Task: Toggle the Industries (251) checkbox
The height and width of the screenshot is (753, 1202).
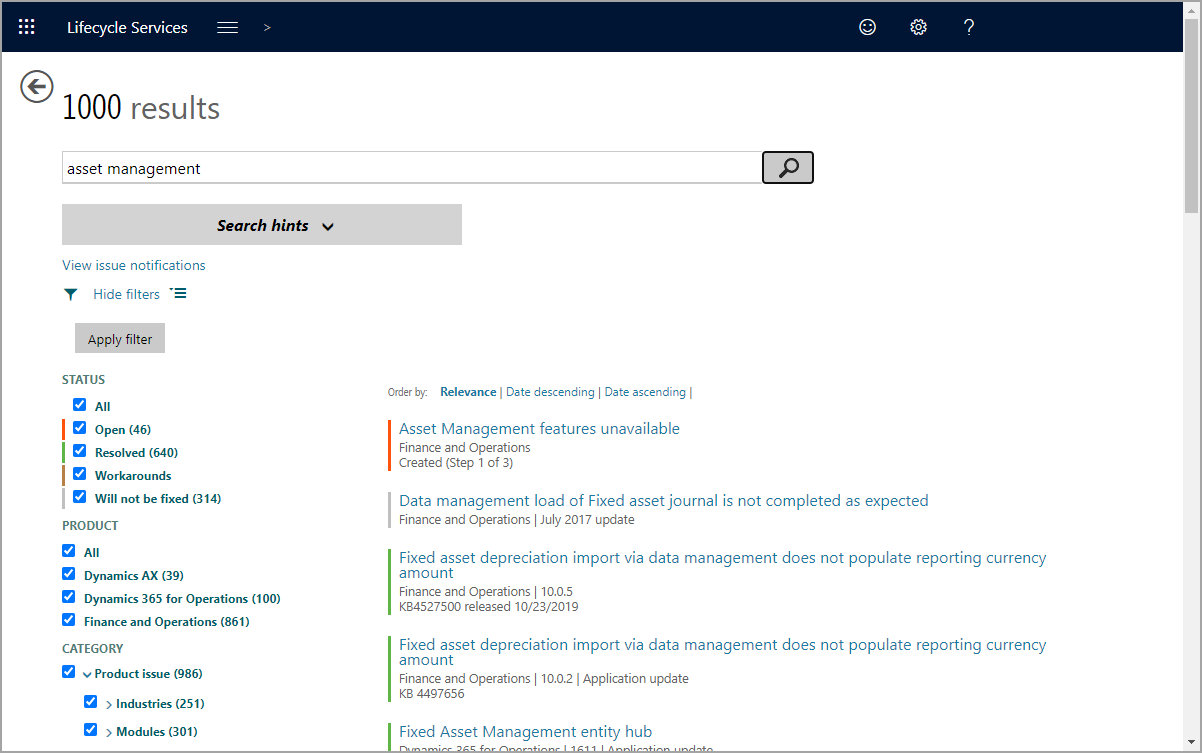Action: [x=90, y=702]
